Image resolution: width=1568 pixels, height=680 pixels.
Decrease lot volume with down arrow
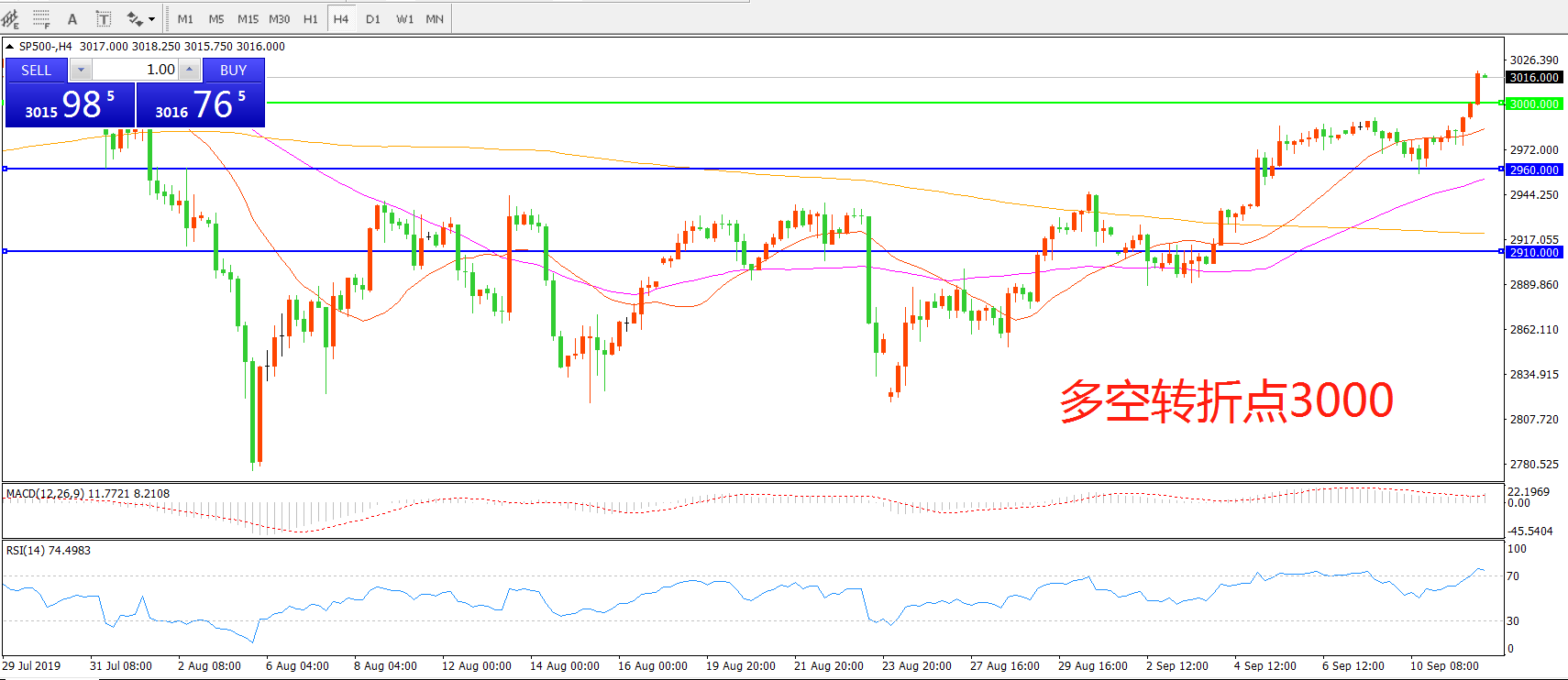[x=81, y=70]
